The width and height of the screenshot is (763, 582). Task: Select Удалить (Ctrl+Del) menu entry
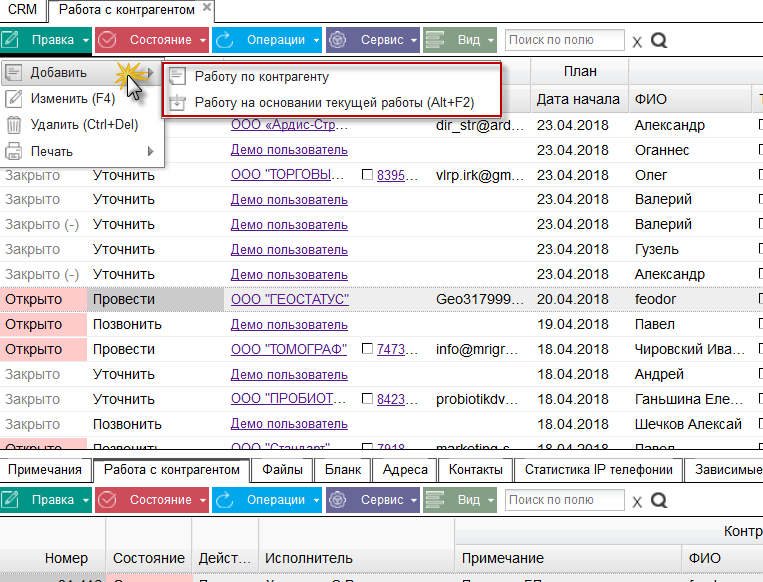84,125
